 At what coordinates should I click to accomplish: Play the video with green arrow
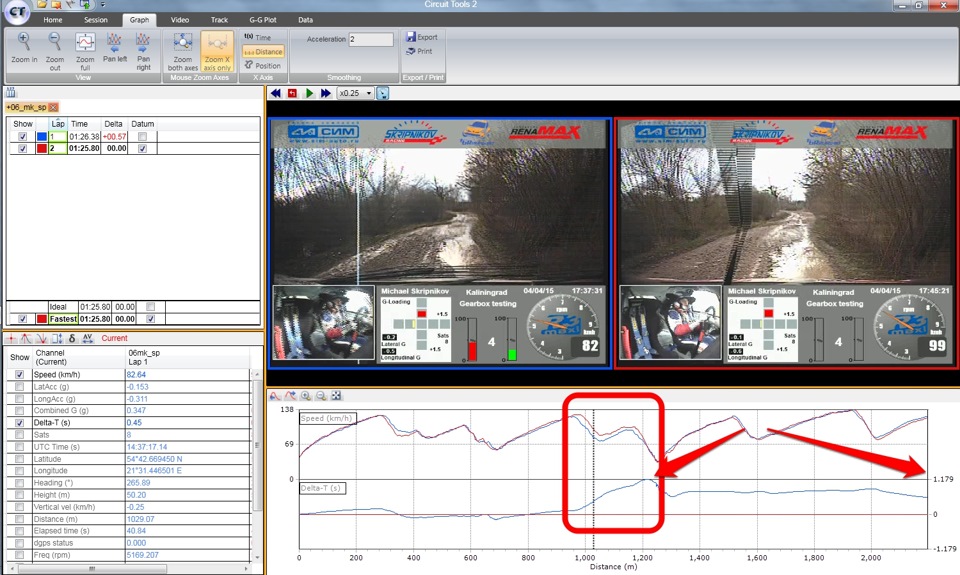pos(309,93)
